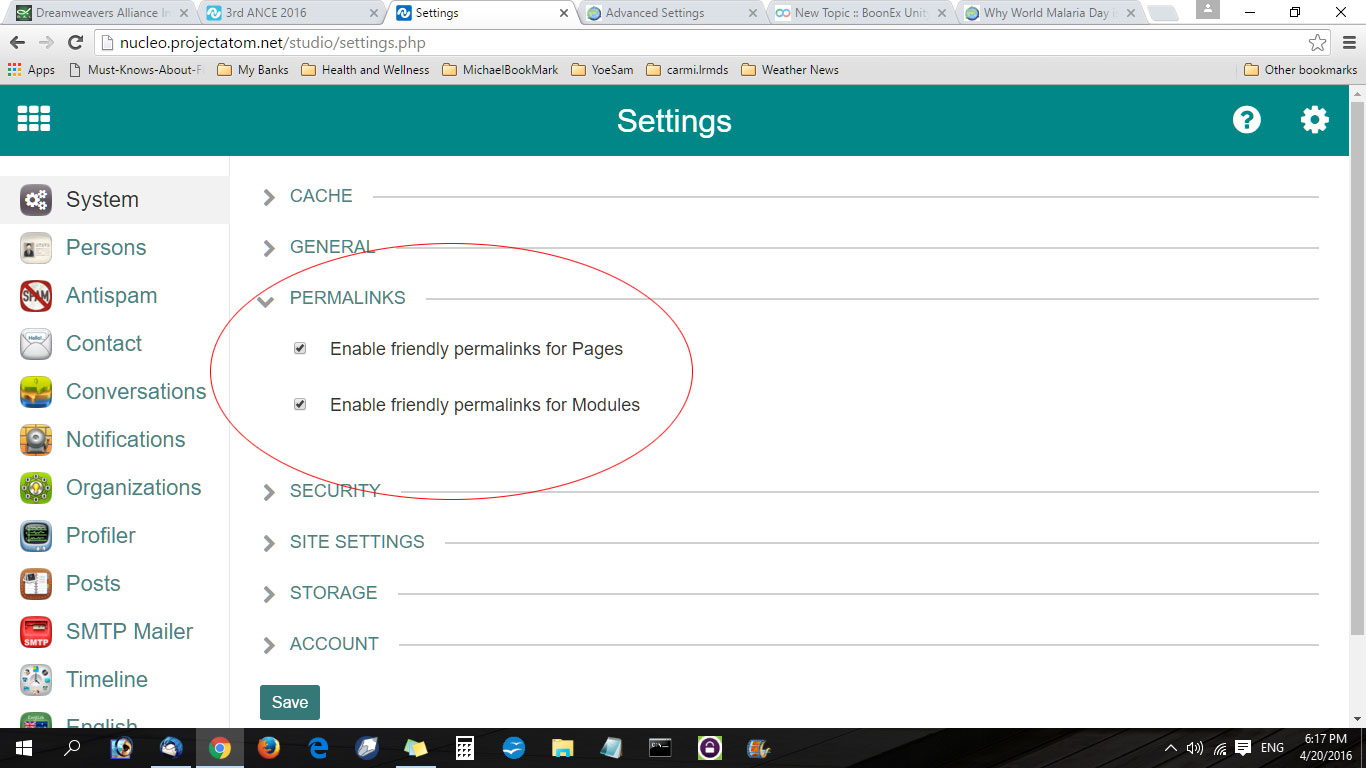Open Other bookmarks folder
The image size is (1366, 768).
point(1301,70)
